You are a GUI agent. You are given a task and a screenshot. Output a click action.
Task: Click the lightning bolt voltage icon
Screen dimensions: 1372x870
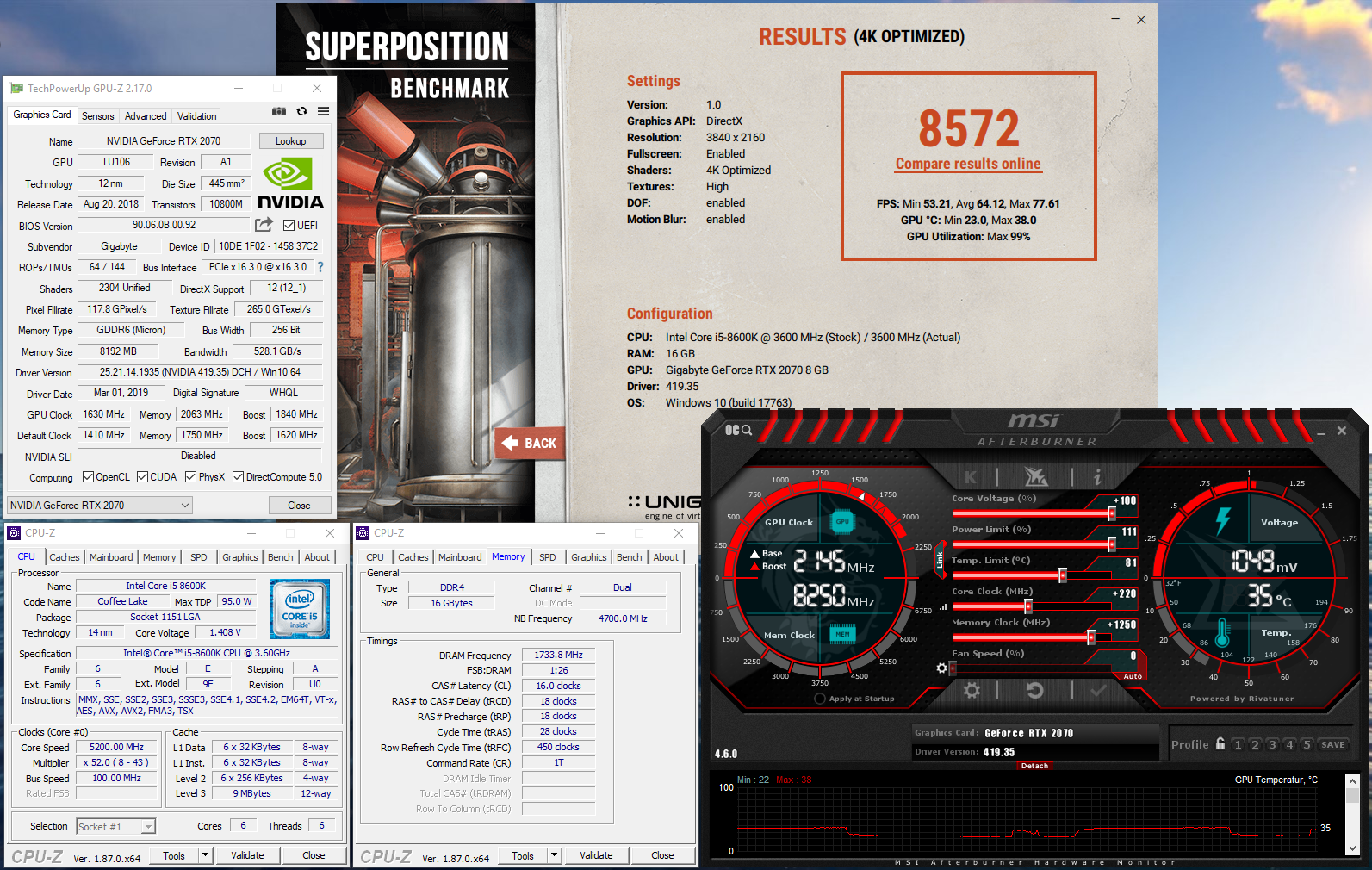coord(1223,520)
